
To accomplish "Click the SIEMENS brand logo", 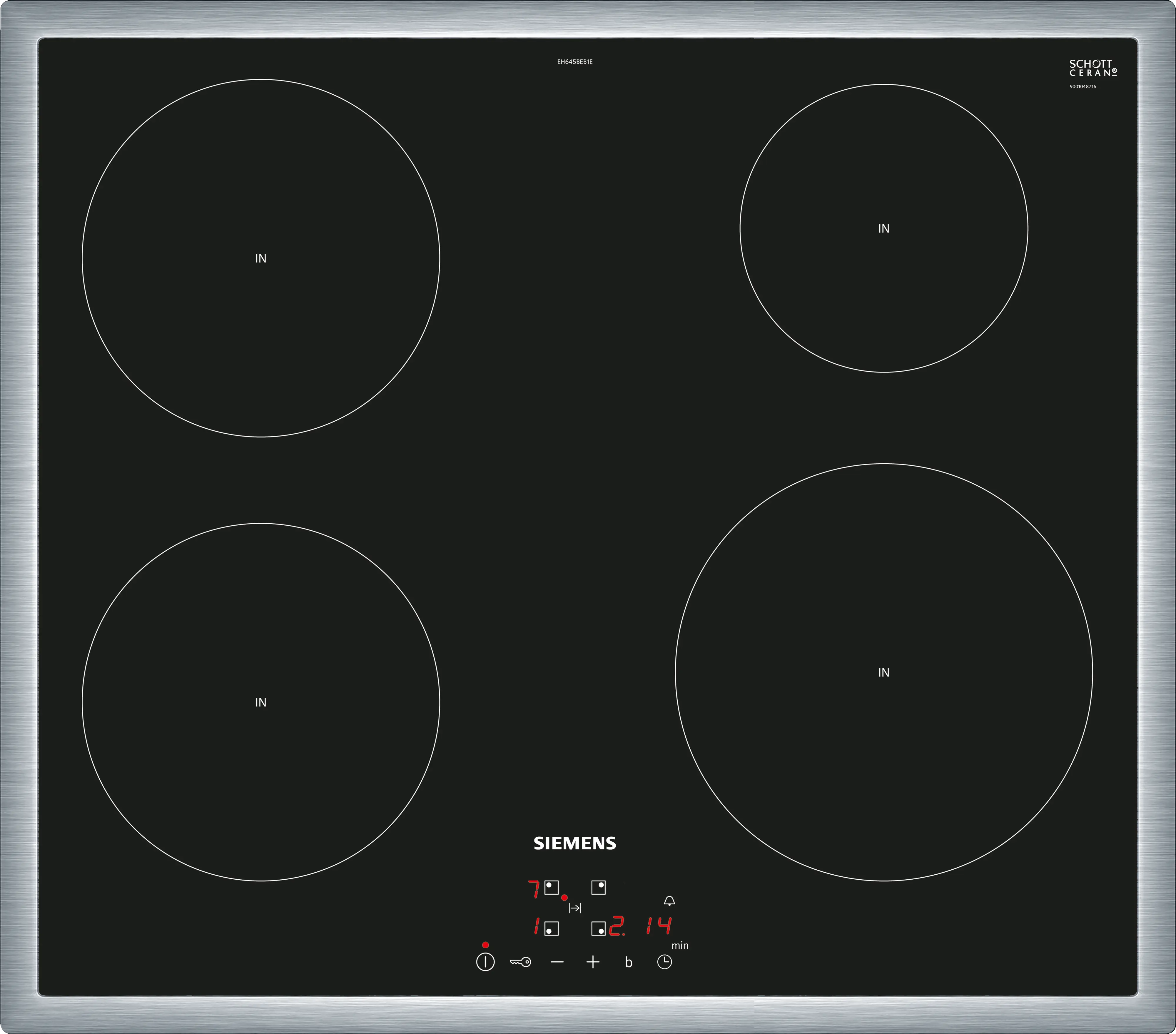I will [574, 843].
